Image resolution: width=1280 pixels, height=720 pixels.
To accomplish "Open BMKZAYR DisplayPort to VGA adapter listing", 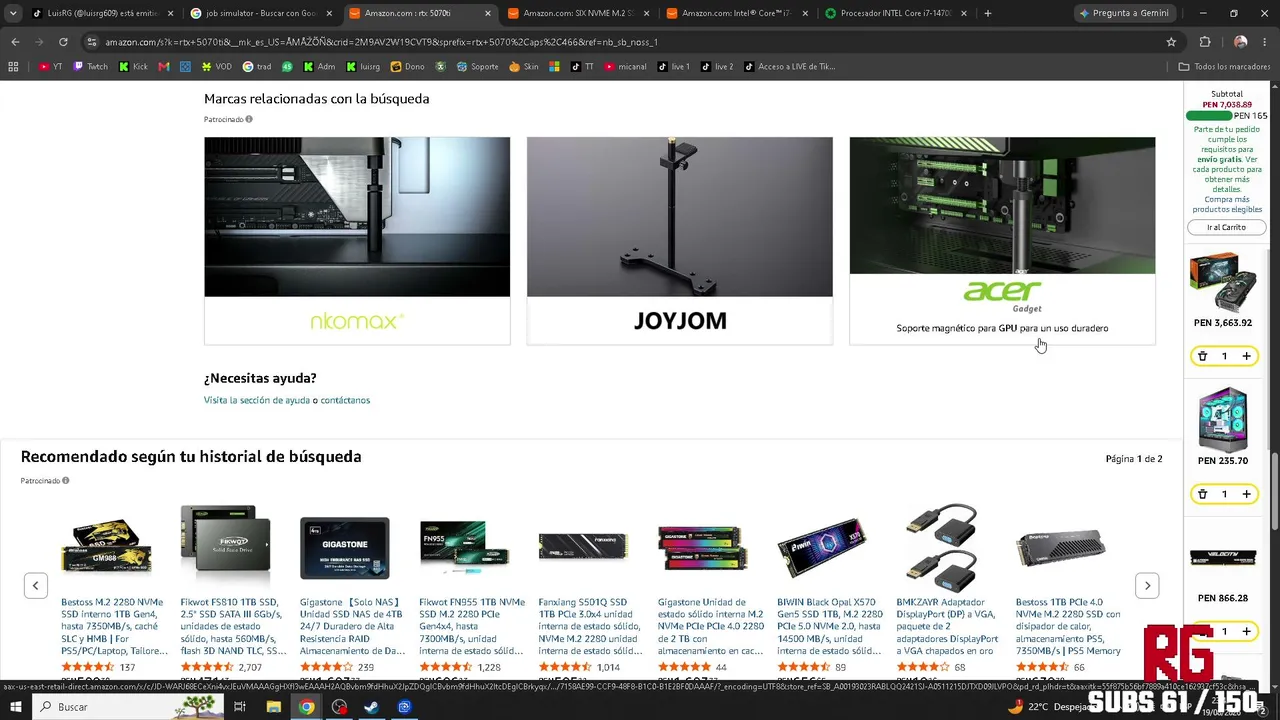I will point(947,626).
